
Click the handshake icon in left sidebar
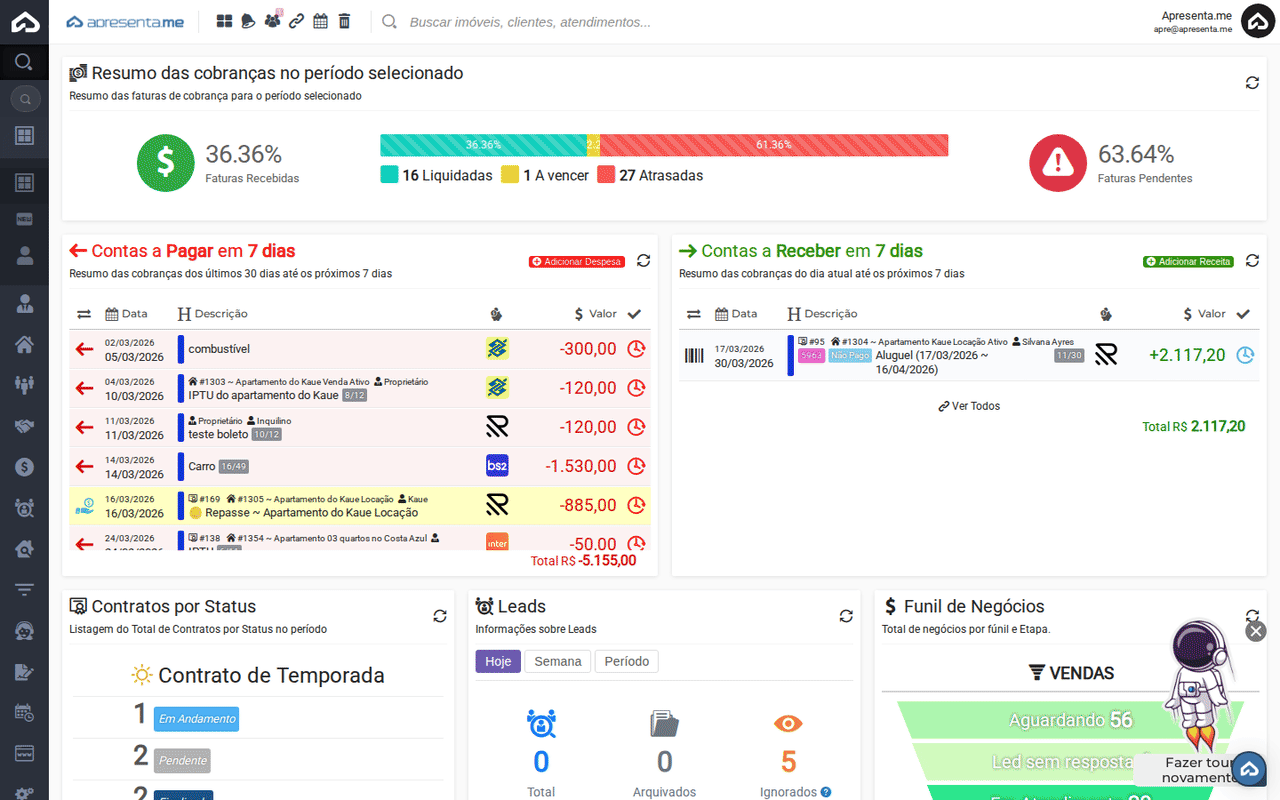[24, 427]
